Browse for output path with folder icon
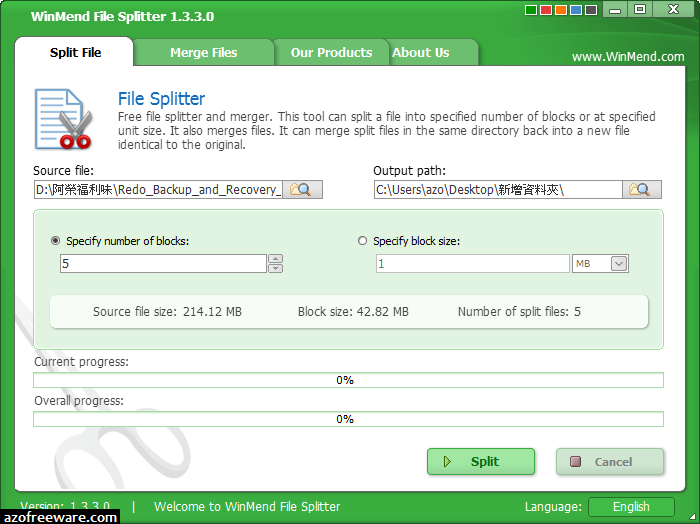The height and width of the screenshot is (524, 700). pos(642,190)
